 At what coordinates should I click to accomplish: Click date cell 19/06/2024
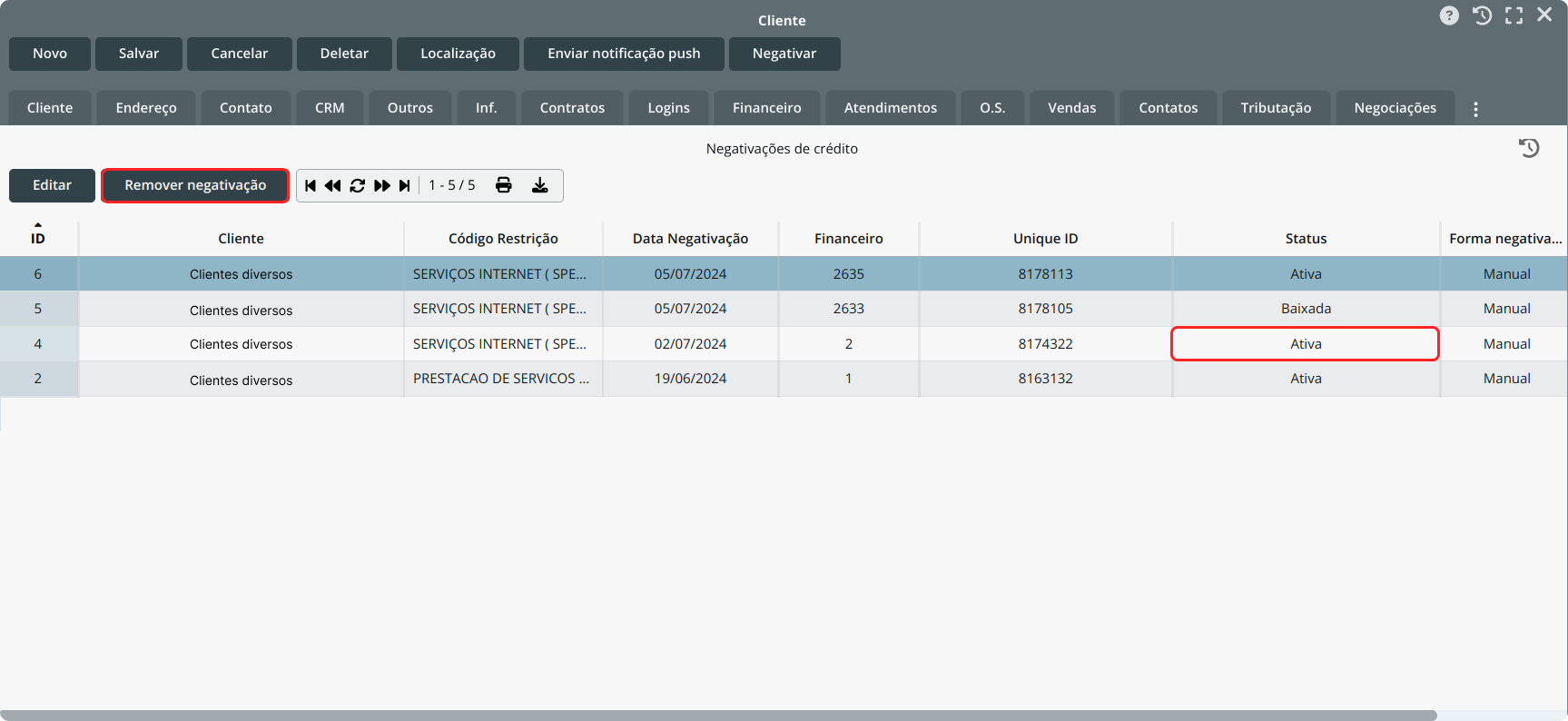[690, 379]
